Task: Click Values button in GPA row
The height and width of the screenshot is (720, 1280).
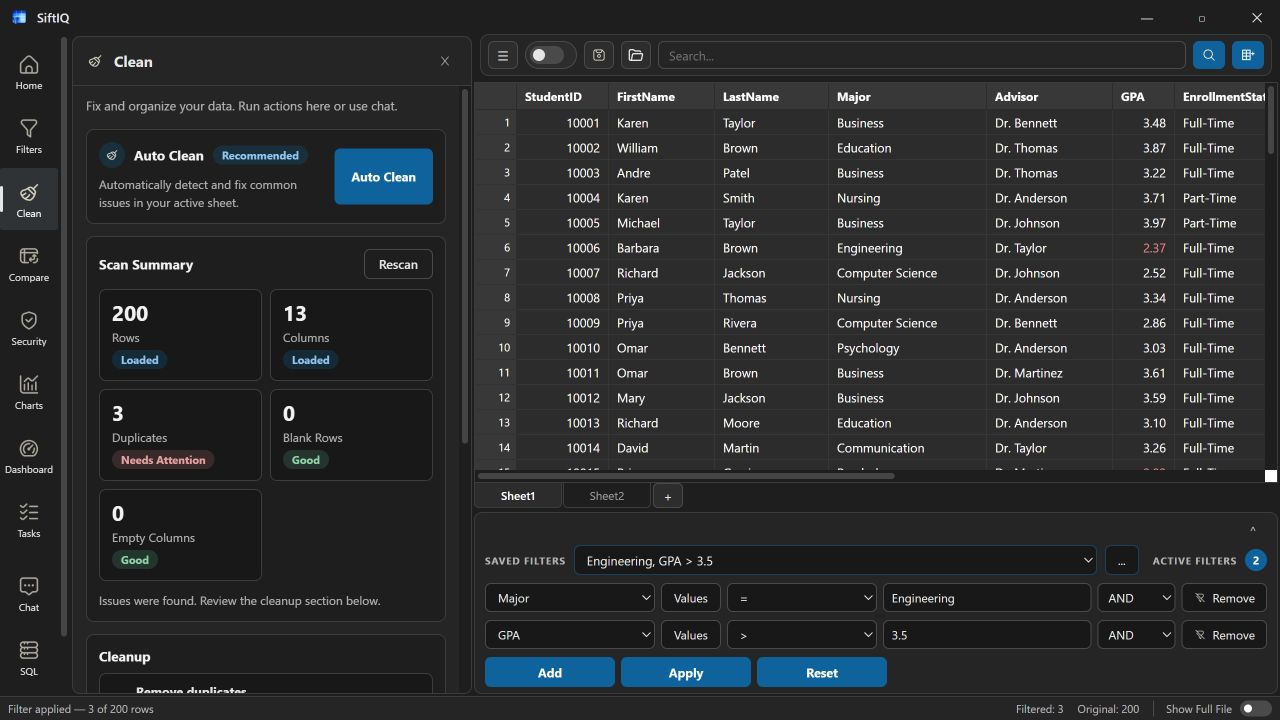Action: point(691,635)
